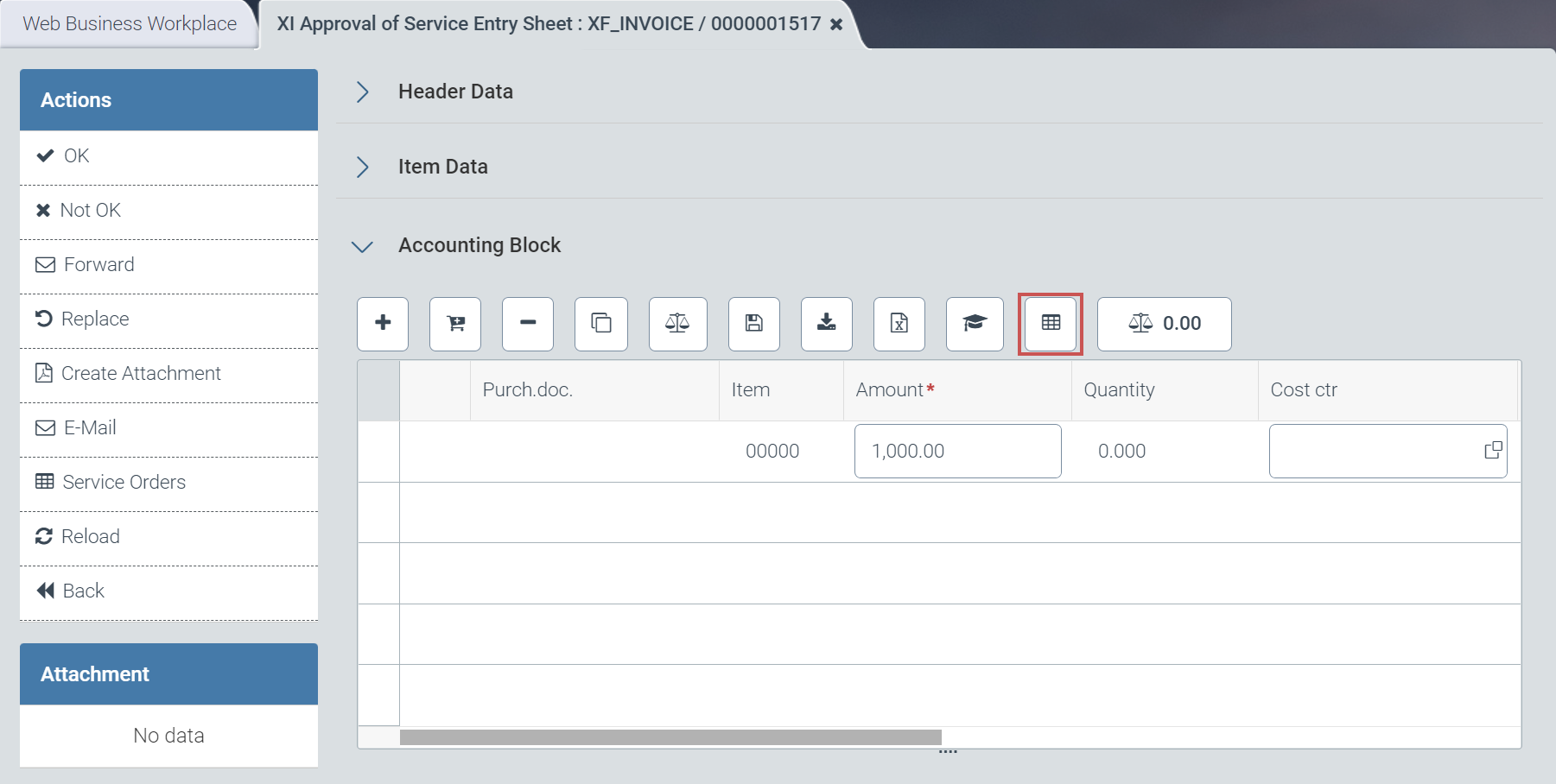Approve with the OK action
The height and width of the screenshot is (784, 1556).
coord(76,156)
